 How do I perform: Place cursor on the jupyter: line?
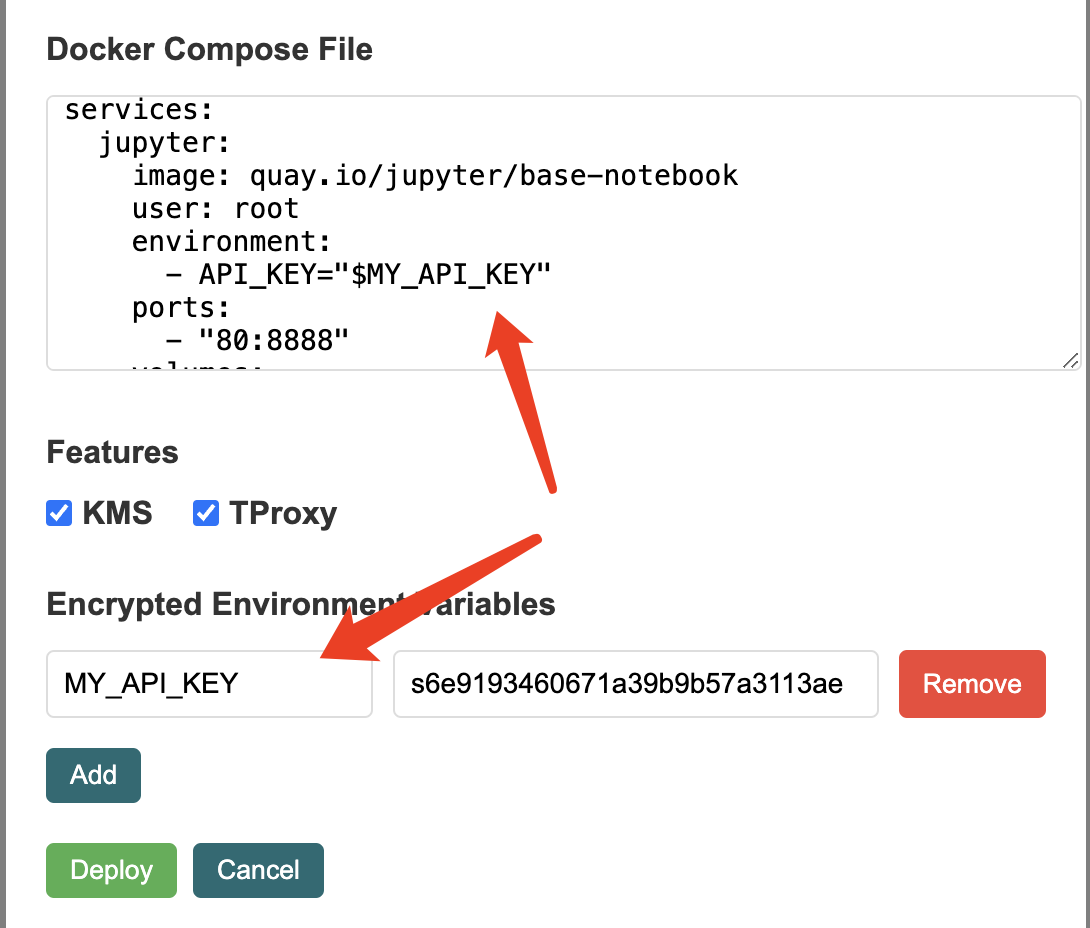(x=164, y=143)
